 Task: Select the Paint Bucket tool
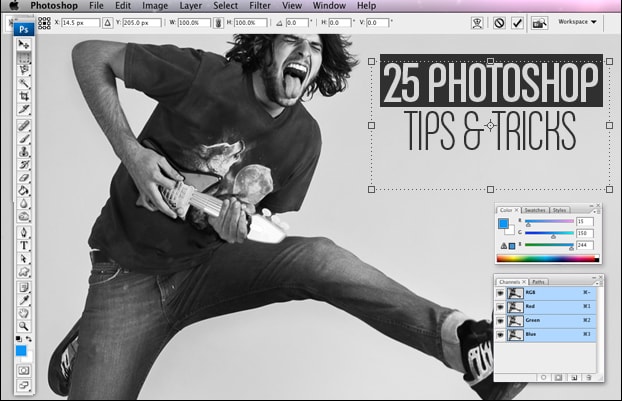(x=24, y=190)
